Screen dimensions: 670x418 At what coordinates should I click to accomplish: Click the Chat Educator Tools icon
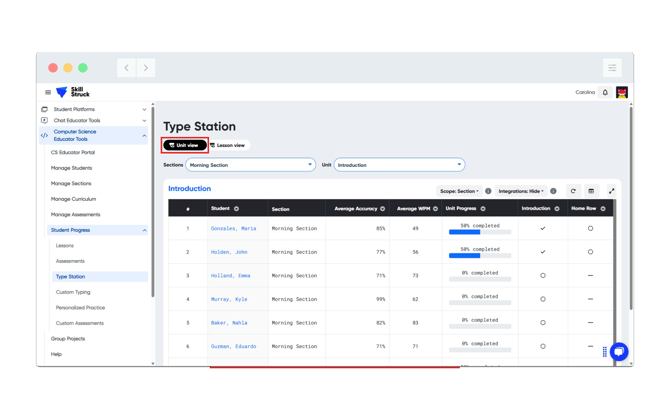(44, 121)
